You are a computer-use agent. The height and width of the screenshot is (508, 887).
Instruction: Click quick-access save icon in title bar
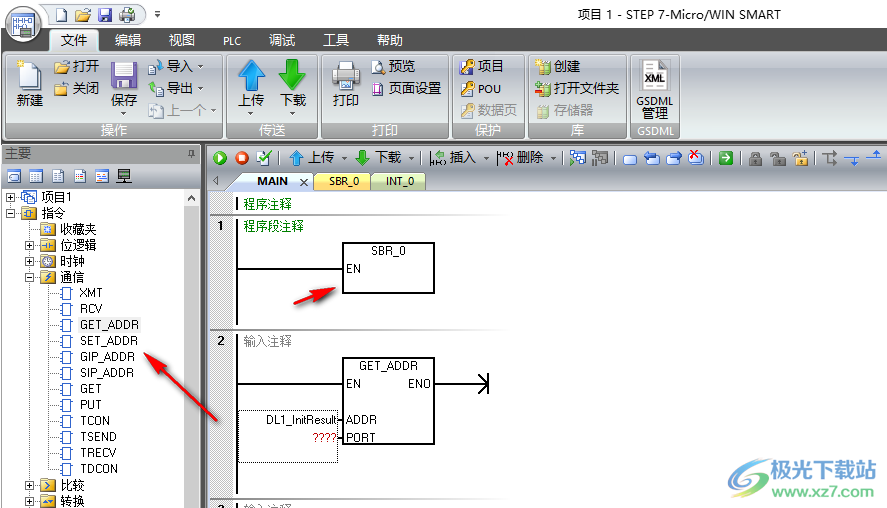105,15
